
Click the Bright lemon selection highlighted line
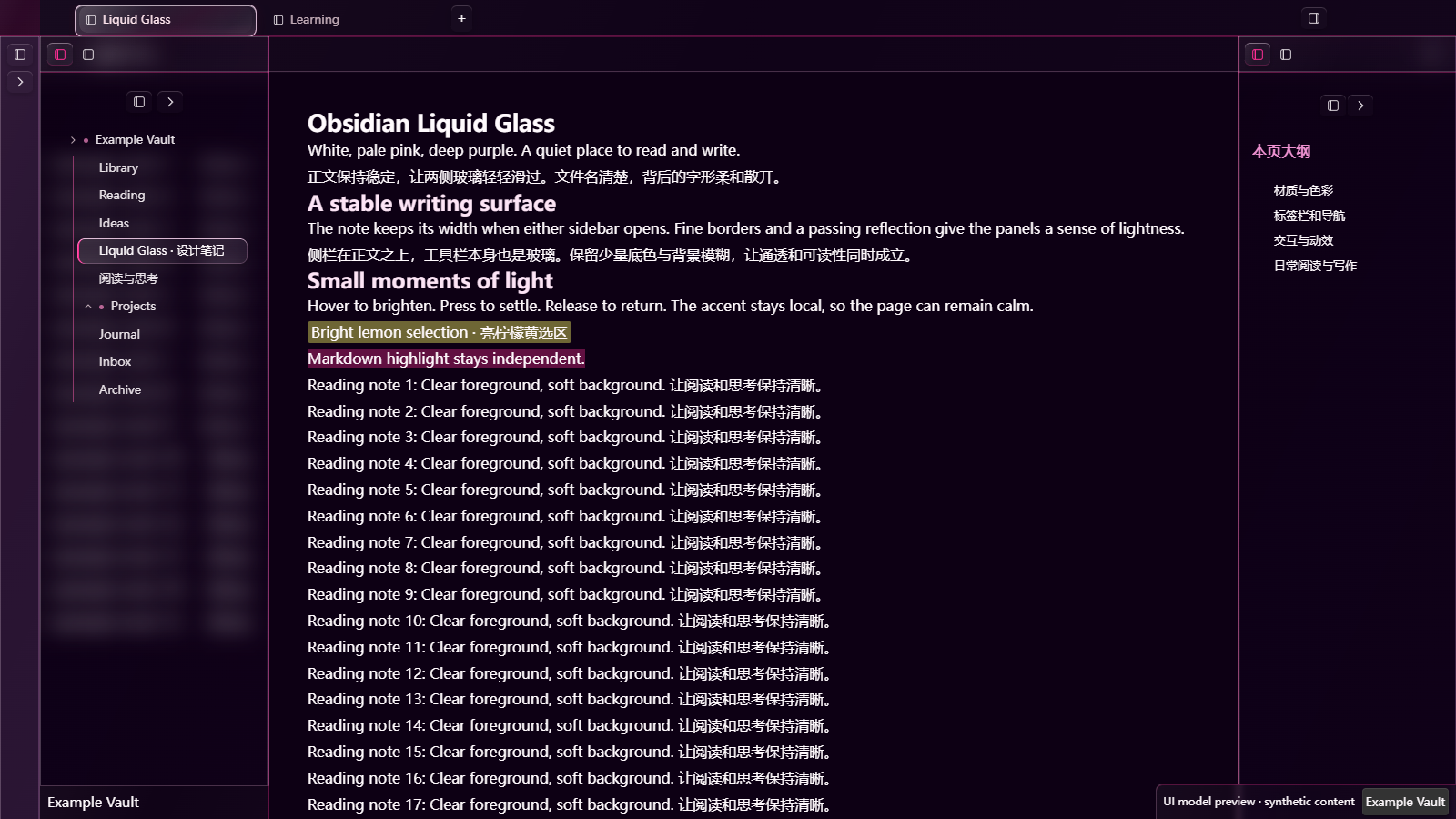[x=440, y=332]
